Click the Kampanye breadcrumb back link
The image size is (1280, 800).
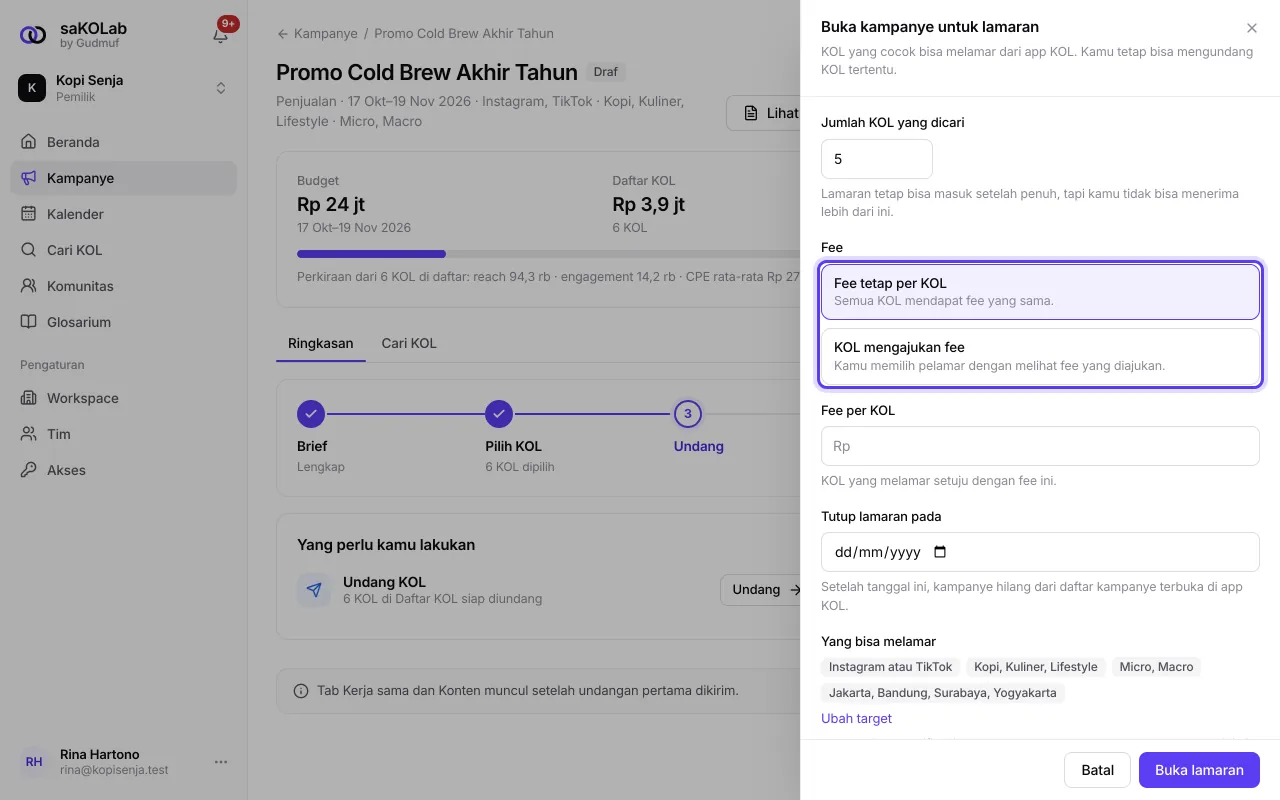(x=317, y=33)
